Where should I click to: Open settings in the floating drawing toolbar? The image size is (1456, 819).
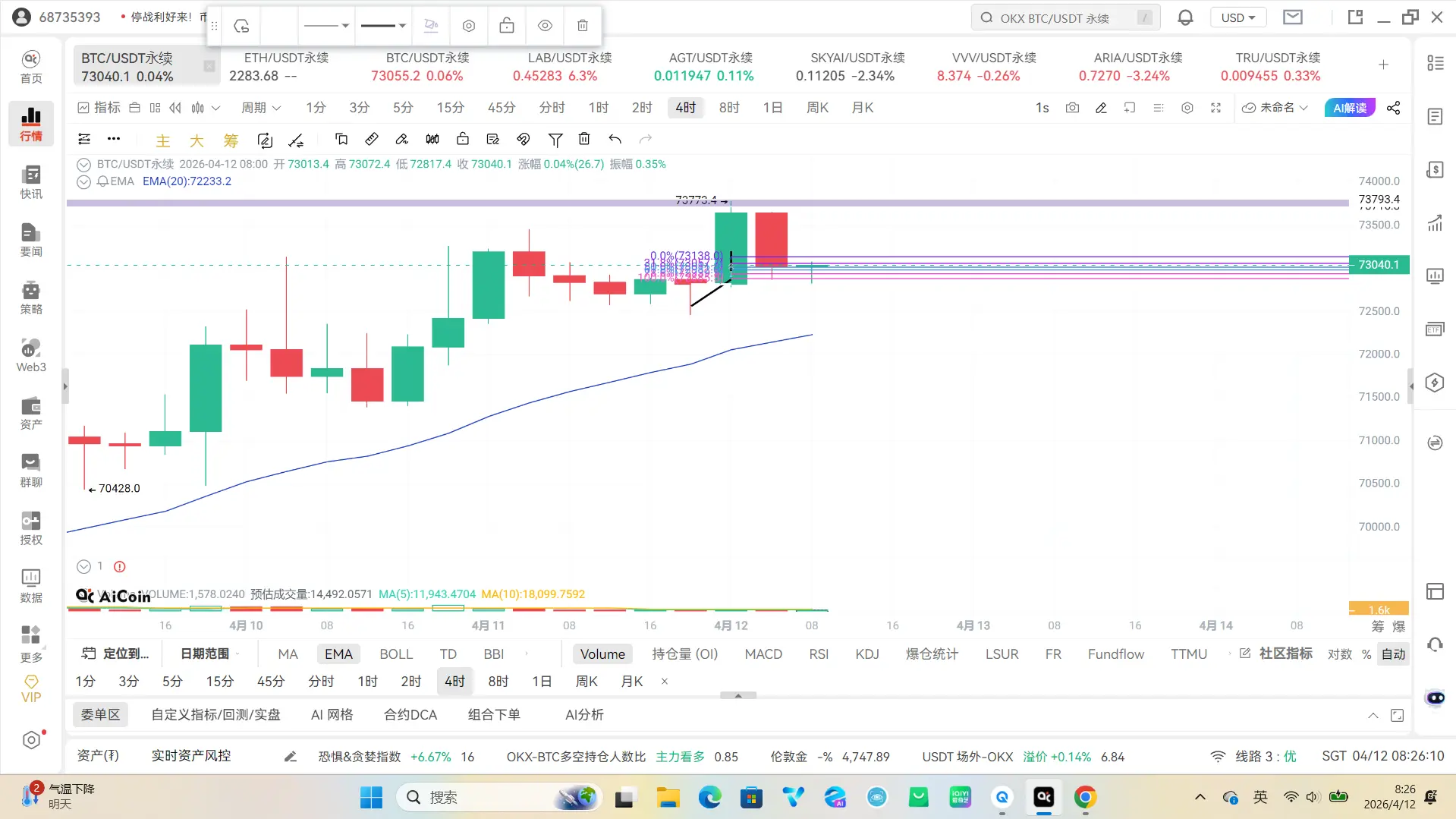point(469,26)
